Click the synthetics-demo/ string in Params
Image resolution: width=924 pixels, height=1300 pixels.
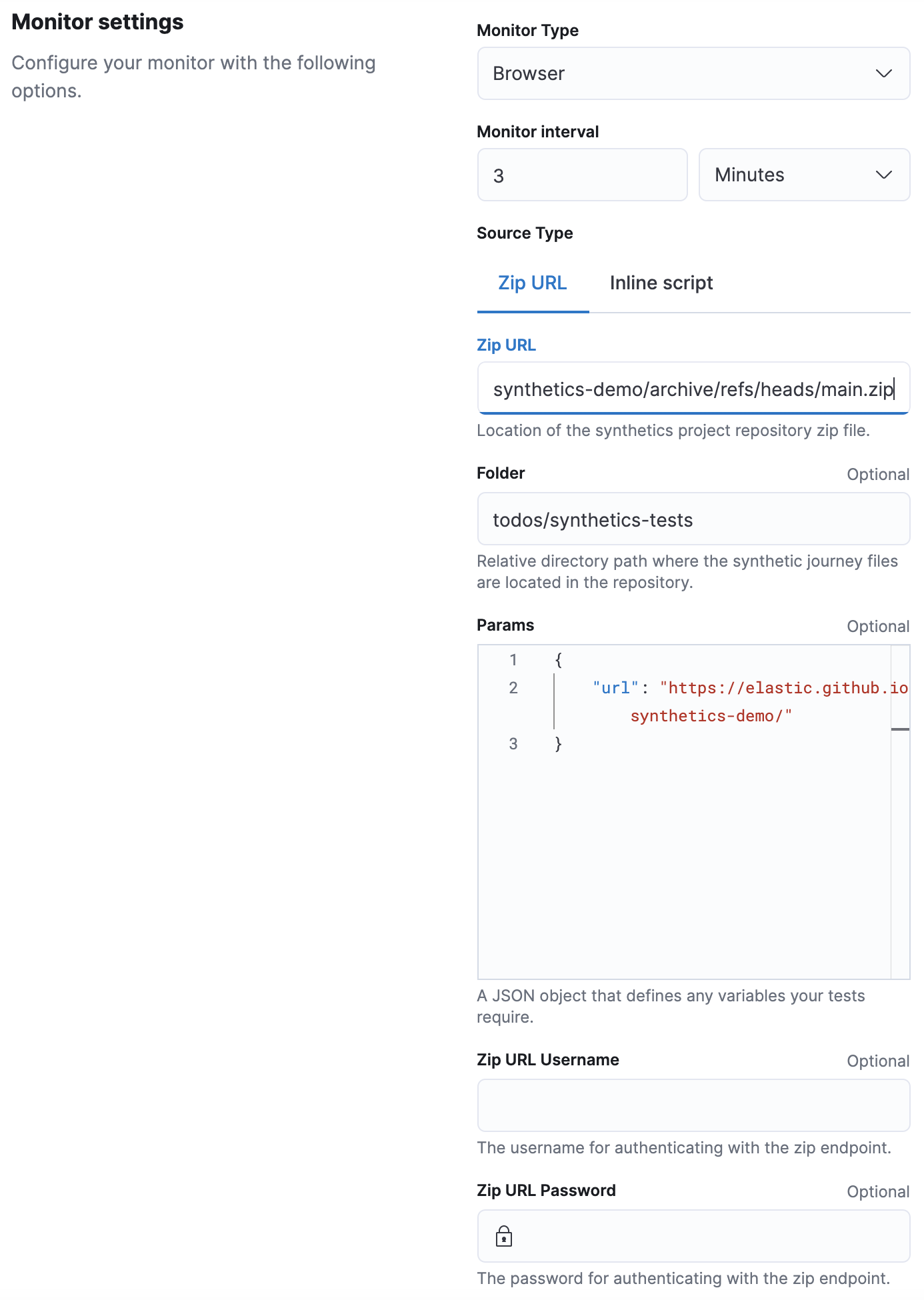point(711,716)
